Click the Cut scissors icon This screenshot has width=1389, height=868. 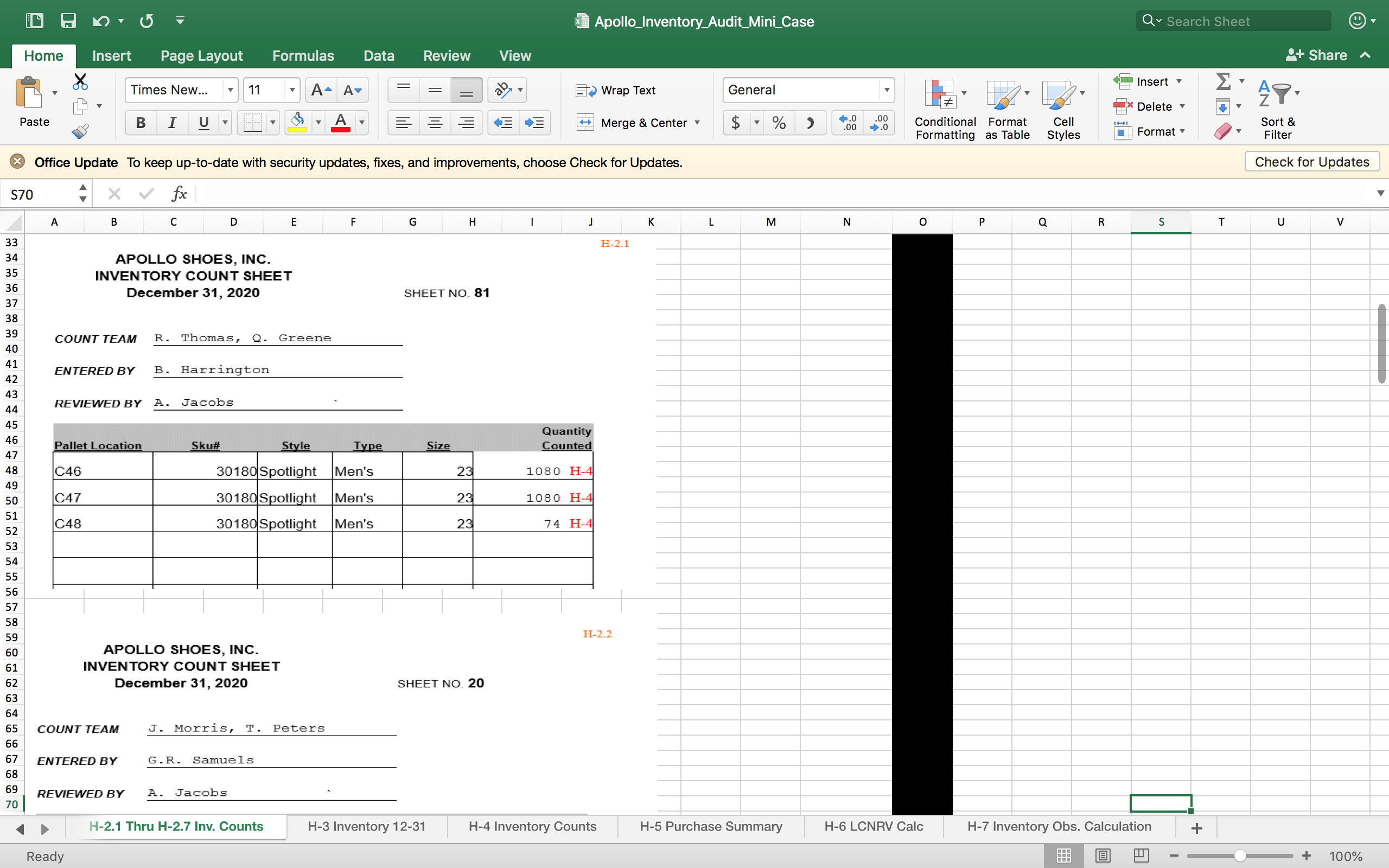(80, 82)
